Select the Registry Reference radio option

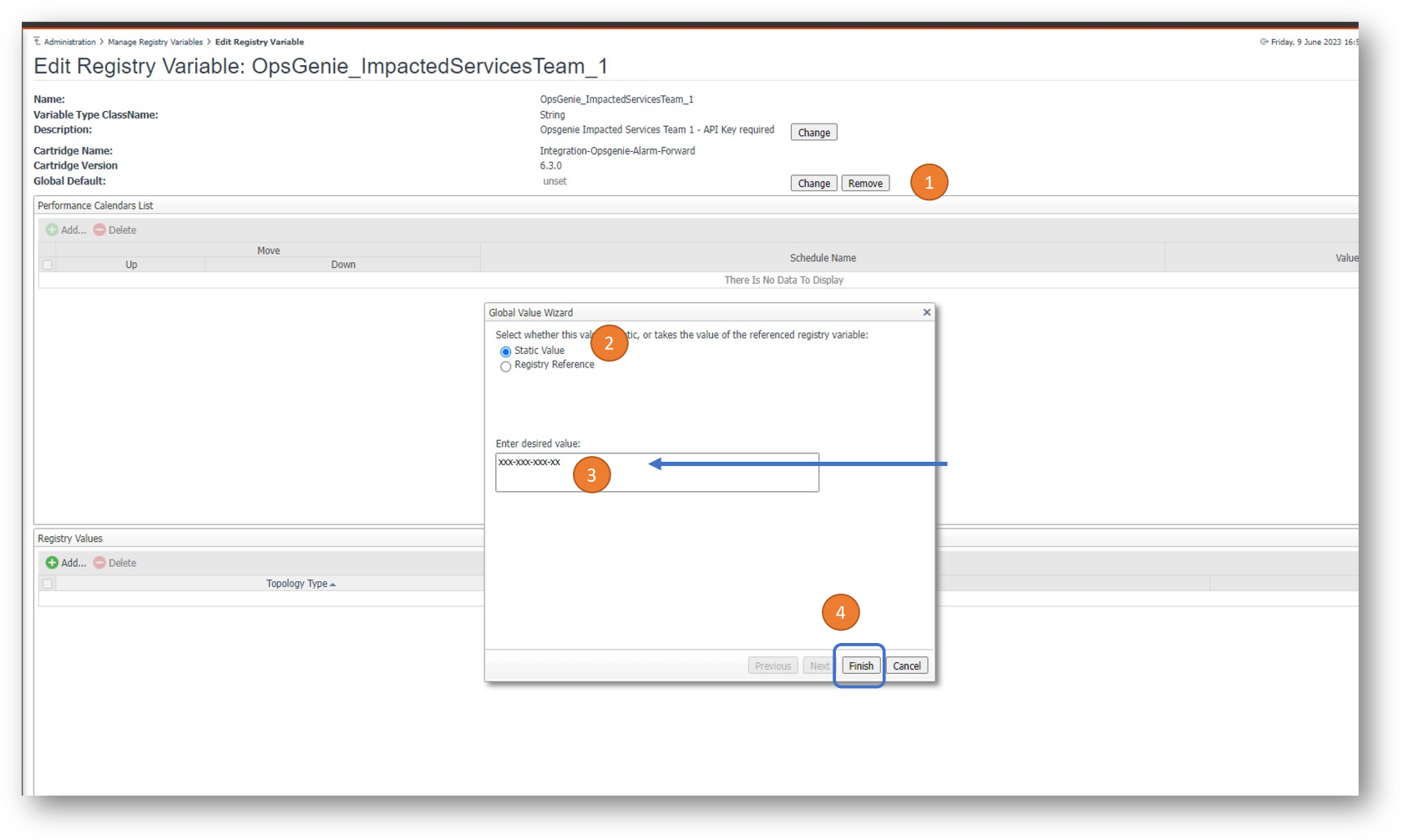[x=505, y=367]
